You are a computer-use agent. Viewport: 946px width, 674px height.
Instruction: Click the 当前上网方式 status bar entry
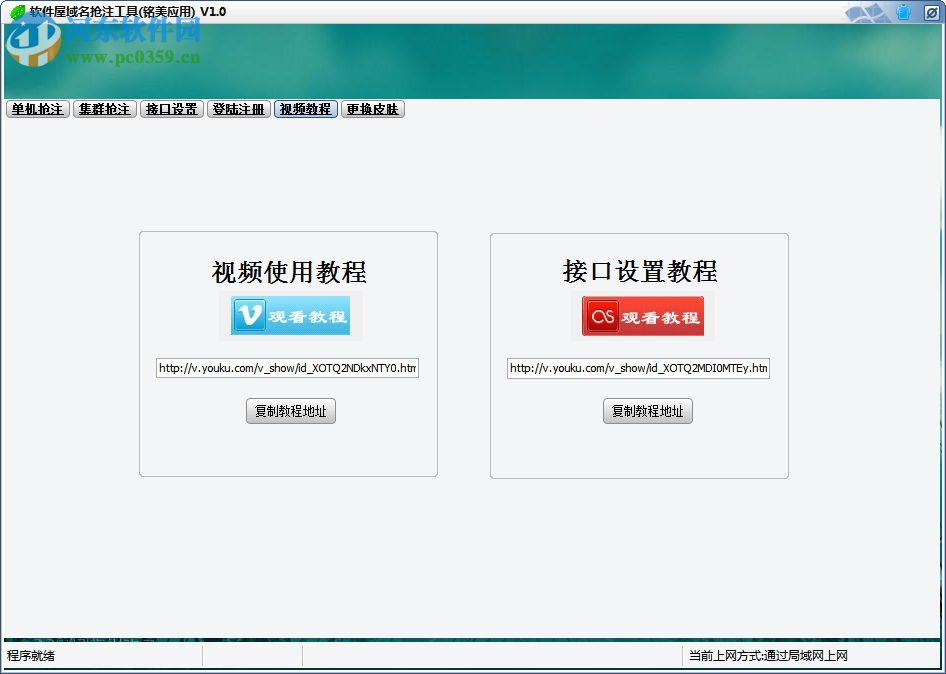point(768,655)
